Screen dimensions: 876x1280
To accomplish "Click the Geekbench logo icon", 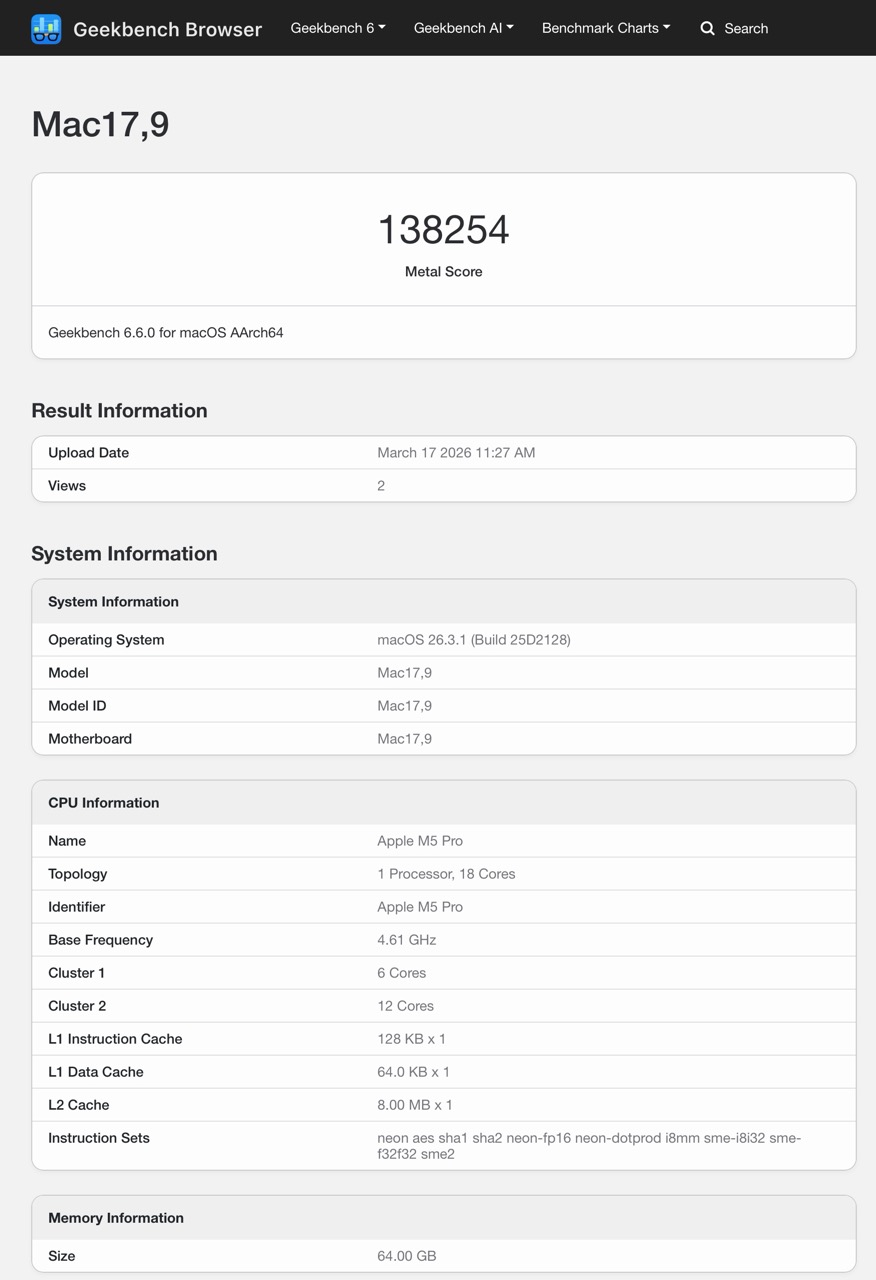I will [46, 29].
